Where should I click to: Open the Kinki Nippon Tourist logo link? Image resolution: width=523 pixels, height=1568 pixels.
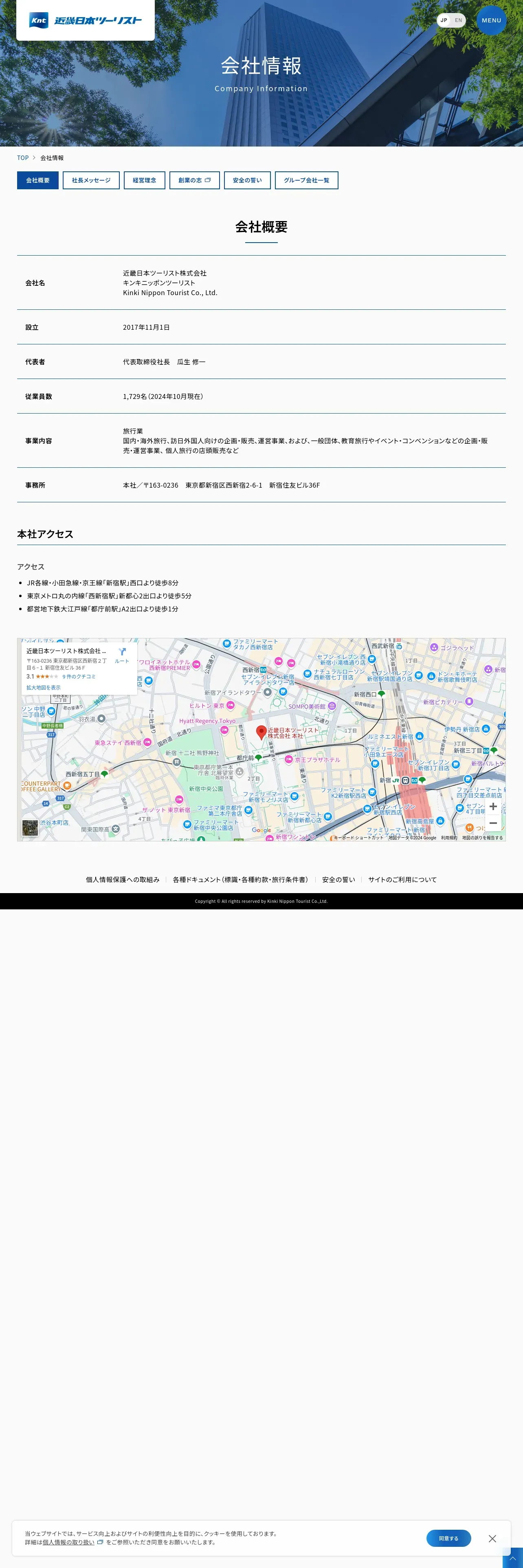pyautogui.click(x=85, y=20)
